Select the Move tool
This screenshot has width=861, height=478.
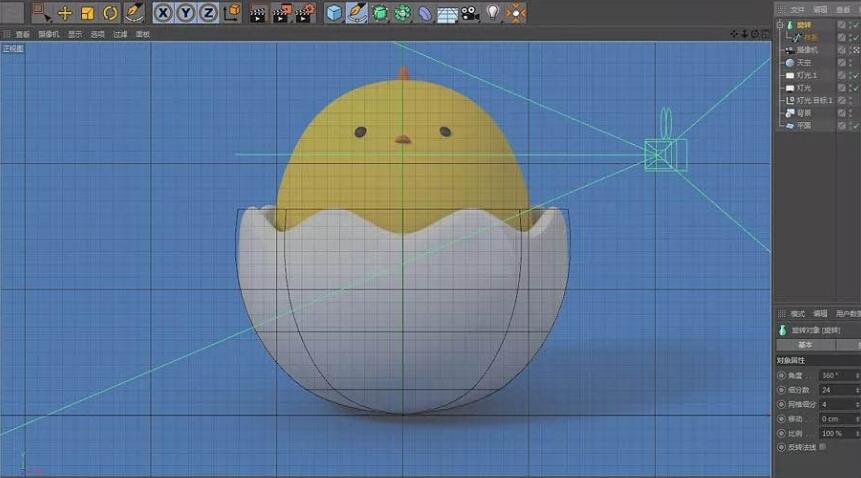pyautogui.click(x=65, y=13)
